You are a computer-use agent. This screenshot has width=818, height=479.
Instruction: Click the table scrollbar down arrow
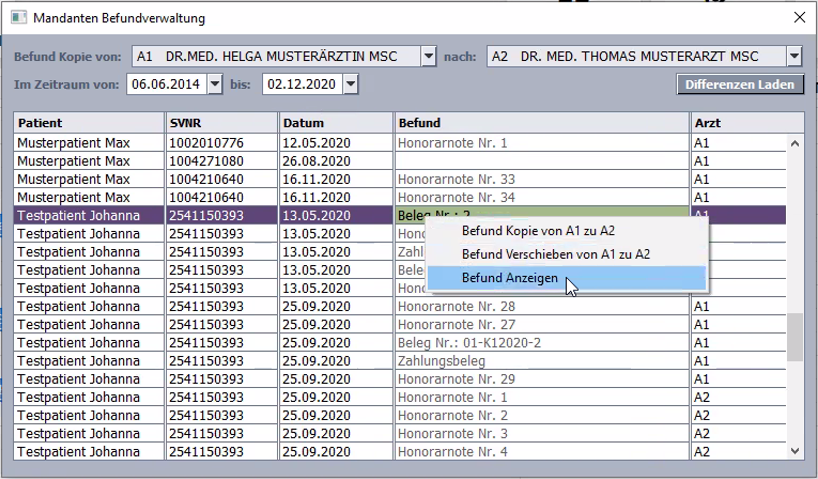[795, 451]
